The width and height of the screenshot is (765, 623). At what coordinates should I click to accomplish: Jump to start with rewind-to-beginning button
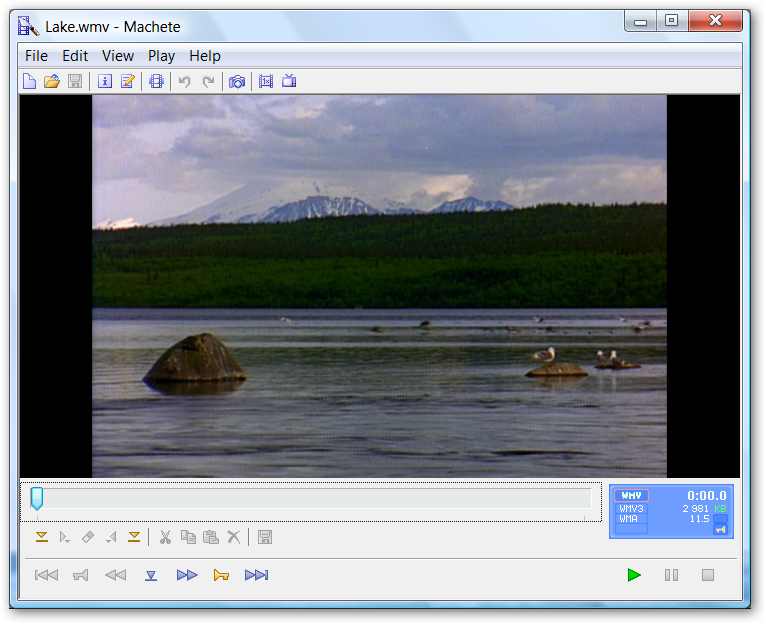(46, 575)
